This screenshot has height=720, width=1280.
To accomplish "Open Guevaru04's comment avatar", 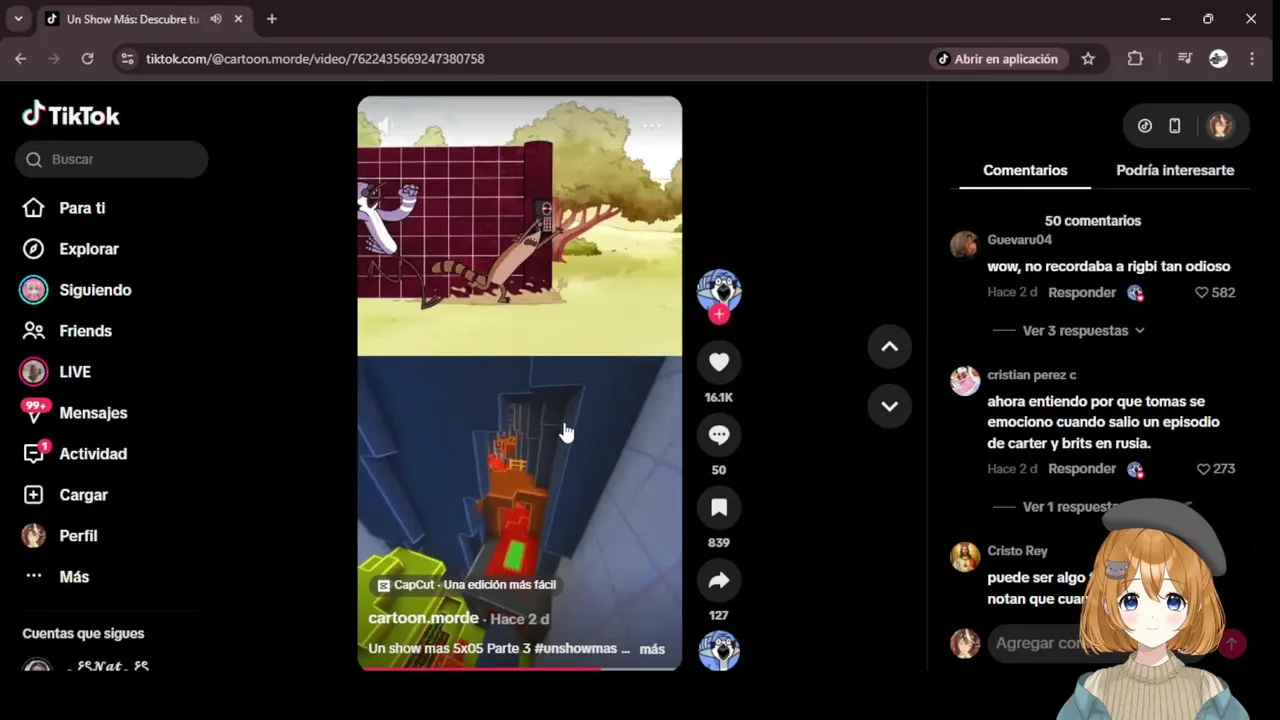I will coord(965,245).
